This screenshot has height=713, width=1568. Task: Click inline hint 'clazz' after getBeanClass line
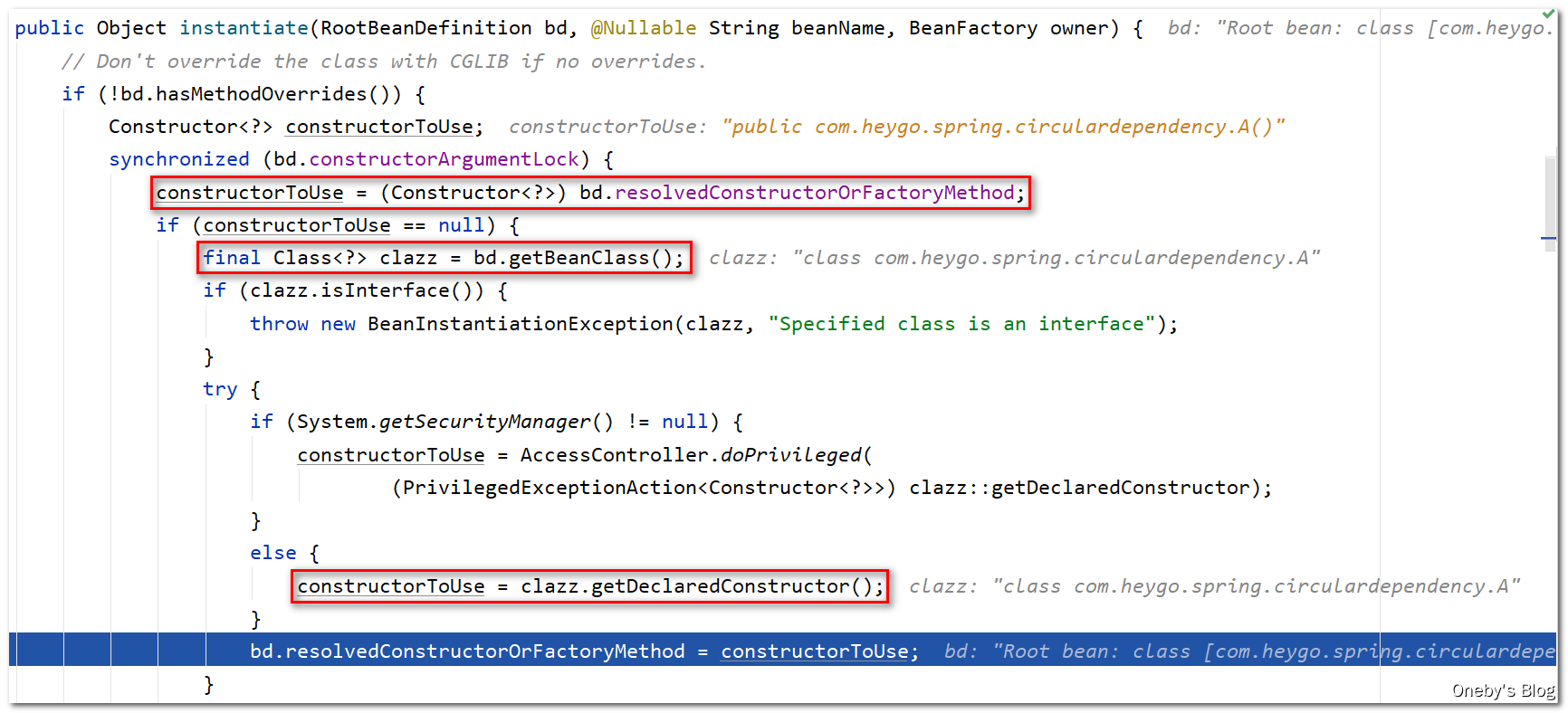(x=1015, y=258)
